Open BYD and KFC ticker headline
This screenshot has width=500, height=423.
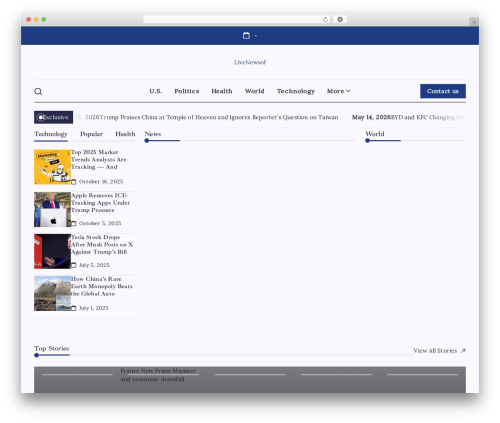427,117
